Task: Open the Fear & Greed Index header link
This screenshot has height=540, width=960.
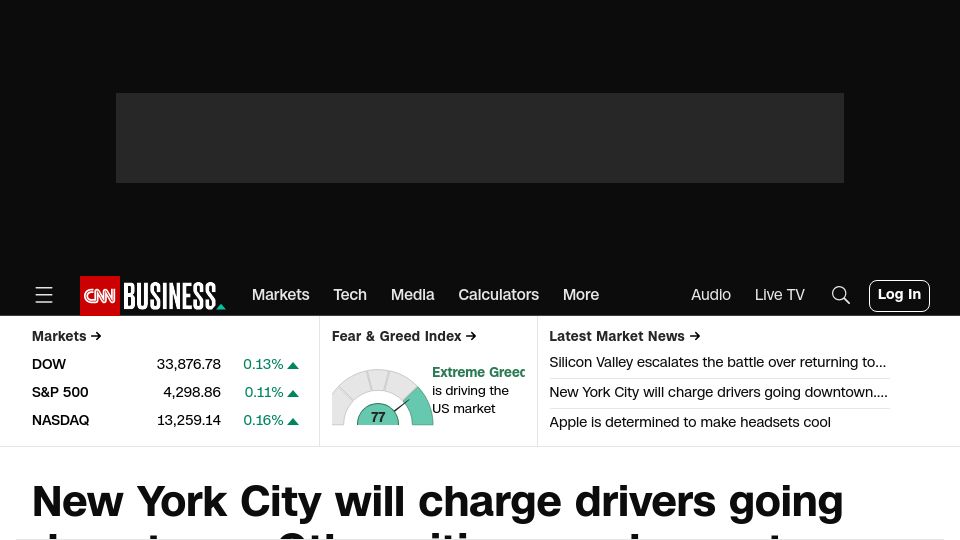Action: tap(404, 336)
